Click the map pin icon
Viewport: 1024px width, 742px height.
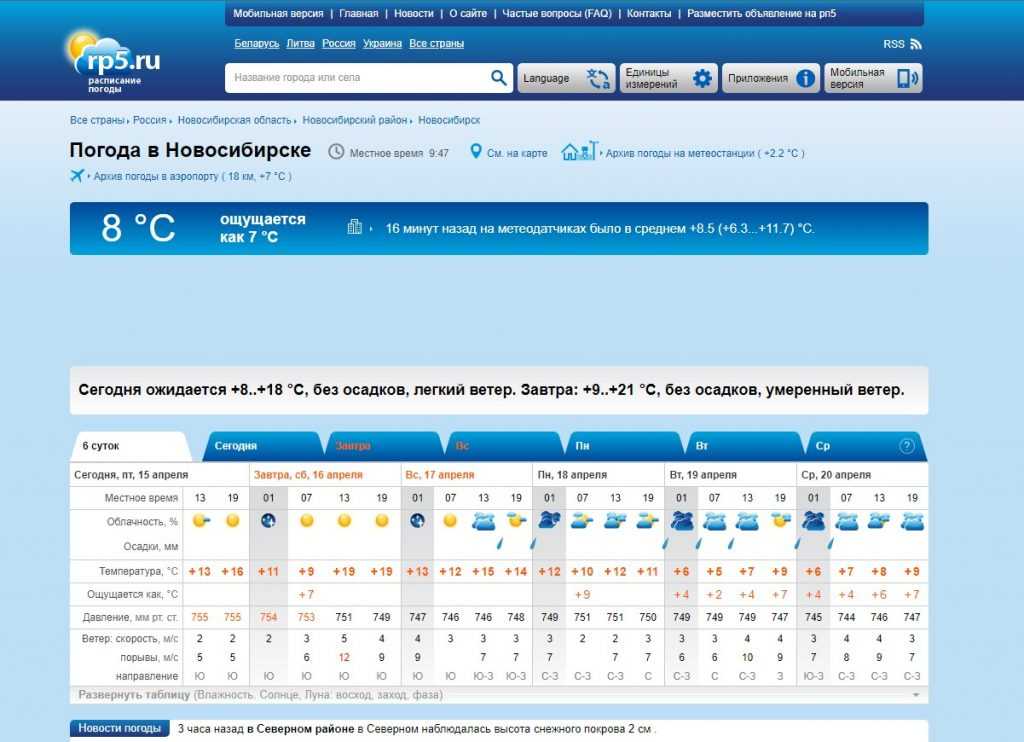pos(476,152)
